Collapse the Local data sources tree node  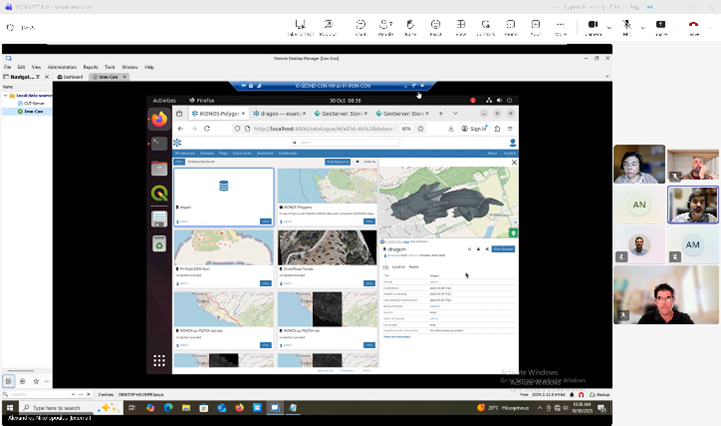tap(8, 94)
